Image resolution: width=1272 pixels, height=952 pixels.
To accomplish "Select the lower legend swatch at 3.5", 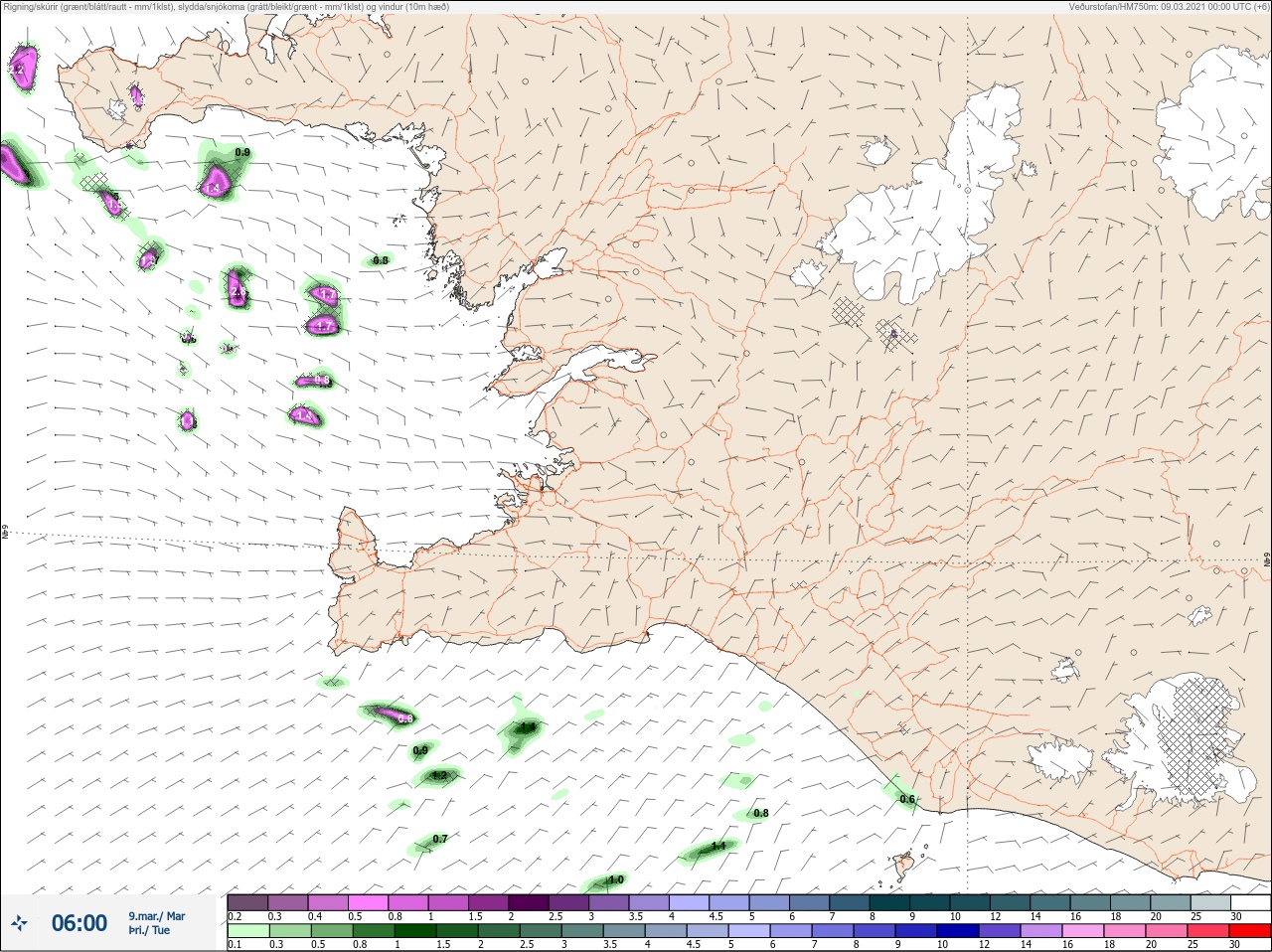I will (624, 931).
